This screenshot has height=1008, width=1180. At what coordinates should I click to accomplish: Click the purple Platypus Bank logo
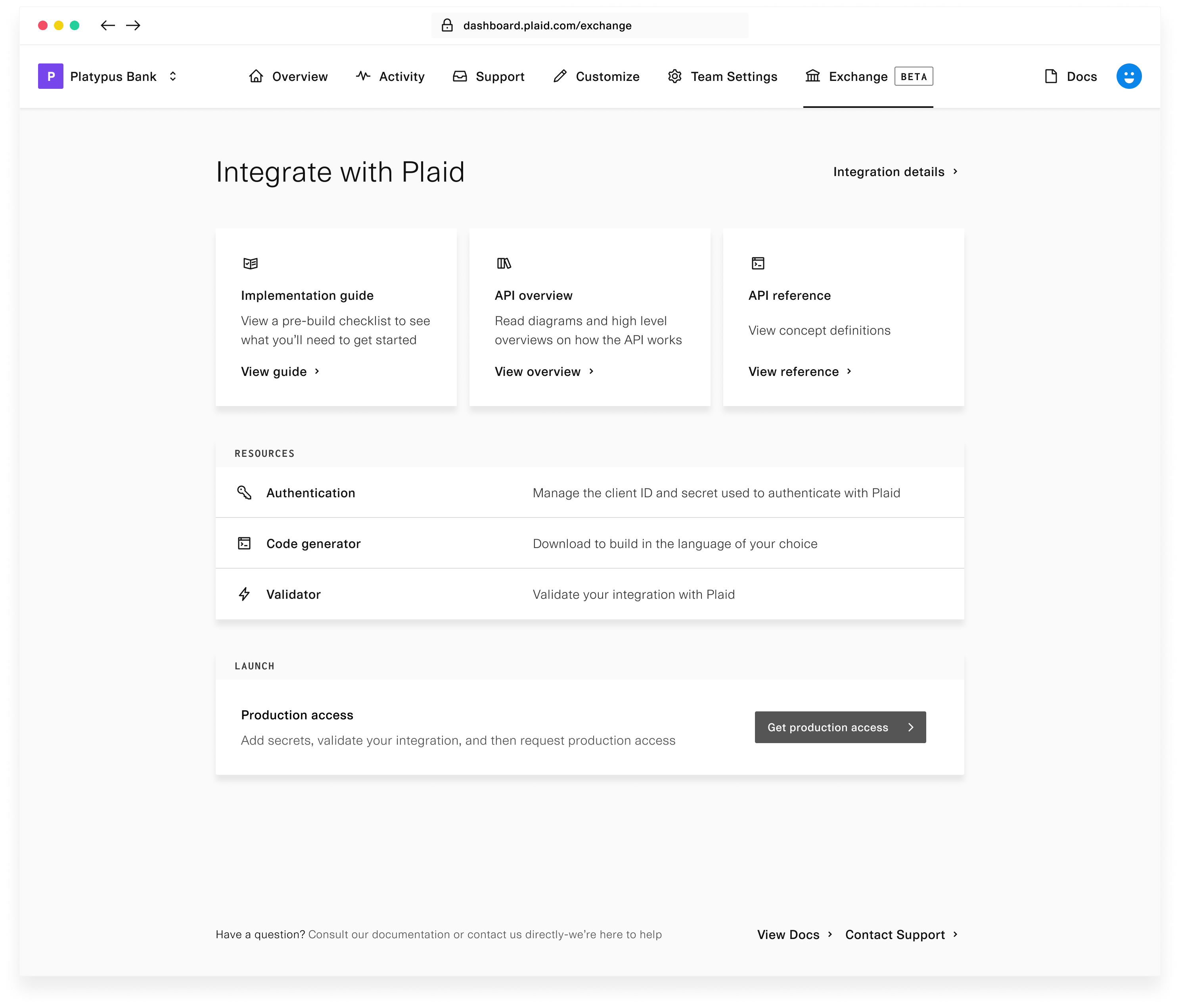[51, 76]
